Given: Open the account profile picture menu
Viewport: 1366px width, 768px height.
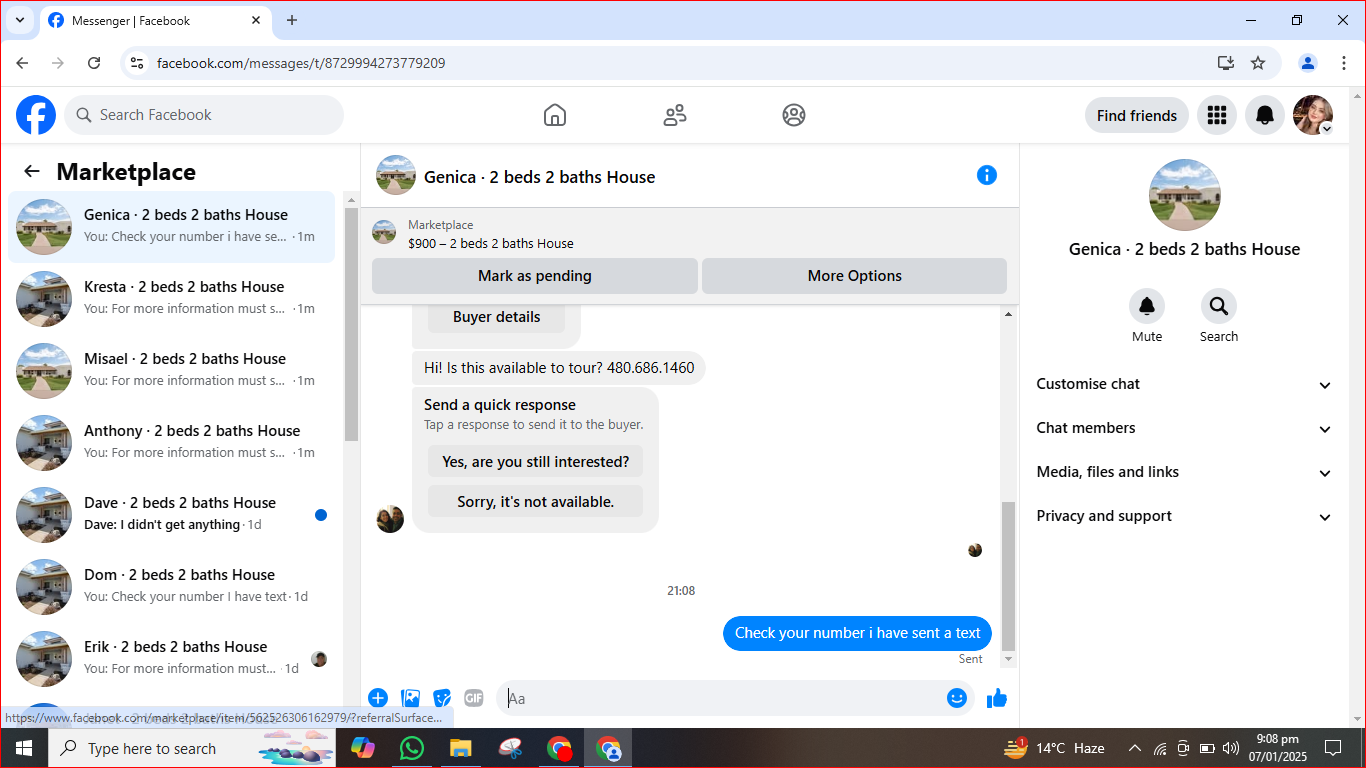Looking at the screenshot, I should pyautogui.click(x=1313, y=115).
